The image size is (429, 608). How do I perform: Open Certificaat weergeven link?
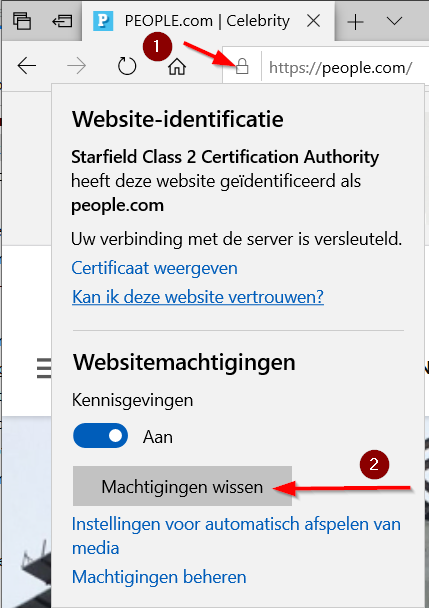tap(154, 268)
